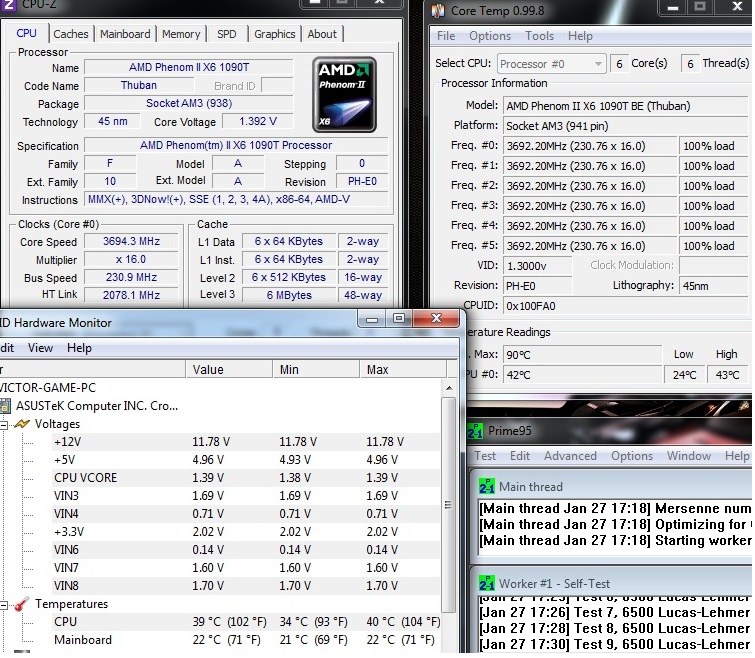This screenshot has height=658, width=755.
Task: Open the SPD tab in CPU-Z
Action: pos(227,34)
